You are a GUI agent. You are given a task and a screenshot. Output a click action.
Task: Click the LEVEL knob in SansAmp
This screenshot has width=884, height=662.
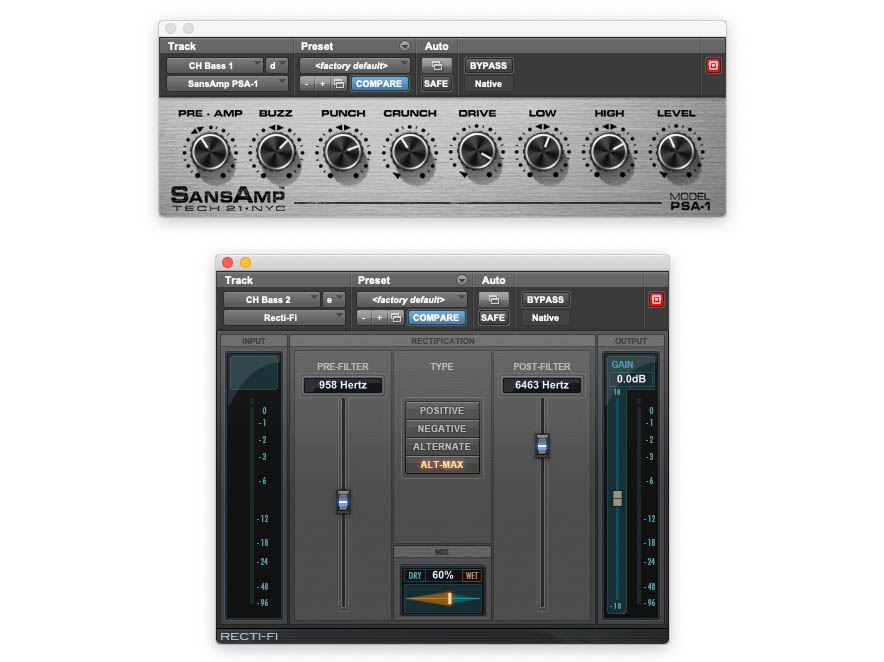(x=676, y=152)
